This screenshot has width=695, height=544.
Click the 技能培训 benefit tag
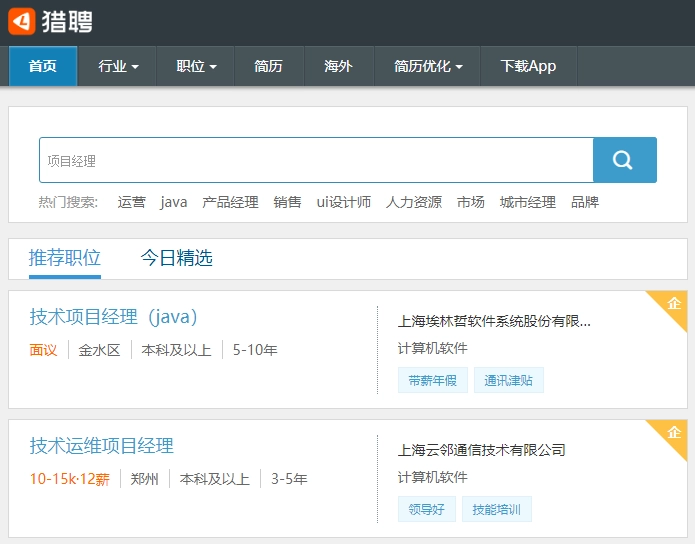coord(496,509)
